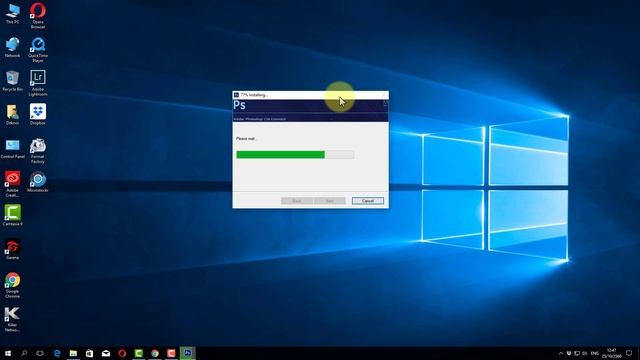Open taskbar search
Image resolution: width=640 pixels, height=360 pixels.
24,353
